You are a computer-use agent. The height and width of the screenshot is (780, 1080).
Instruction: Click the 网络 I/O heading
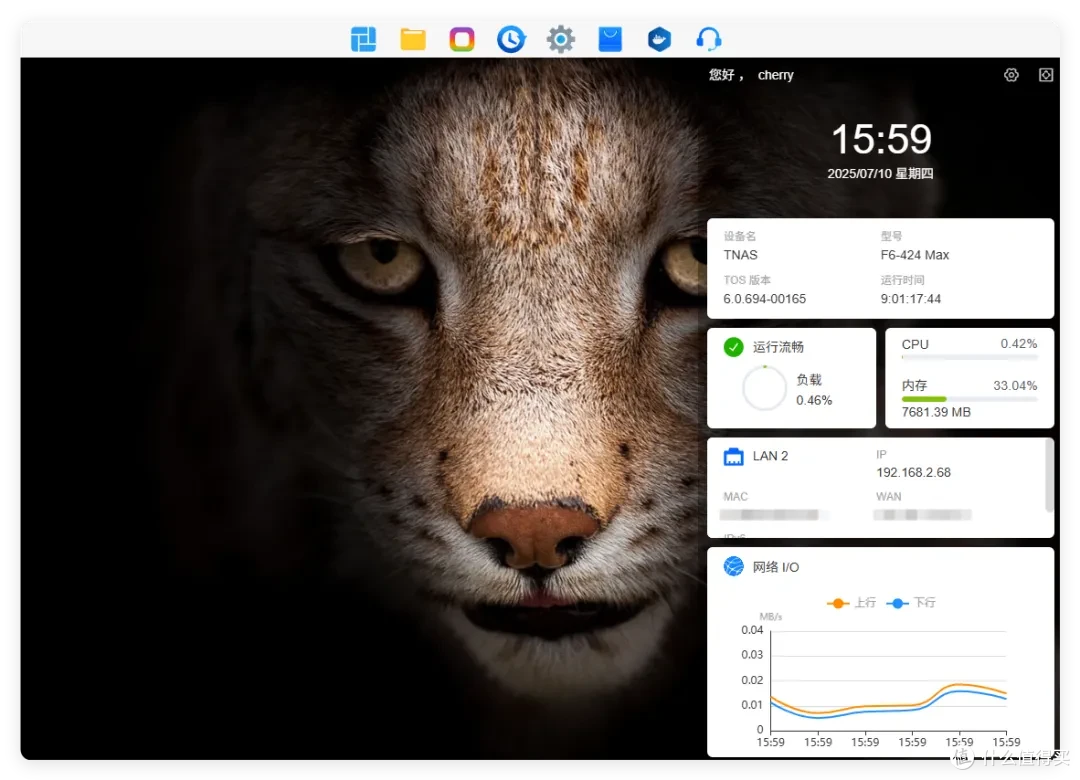coord(776,567)
